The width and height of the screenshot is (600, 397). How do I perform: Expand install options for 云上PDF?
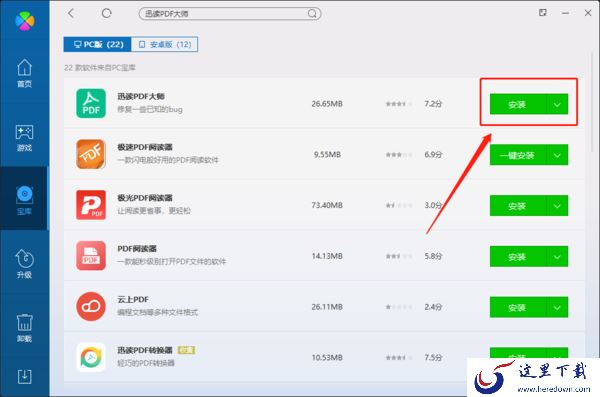click(557, 307)
